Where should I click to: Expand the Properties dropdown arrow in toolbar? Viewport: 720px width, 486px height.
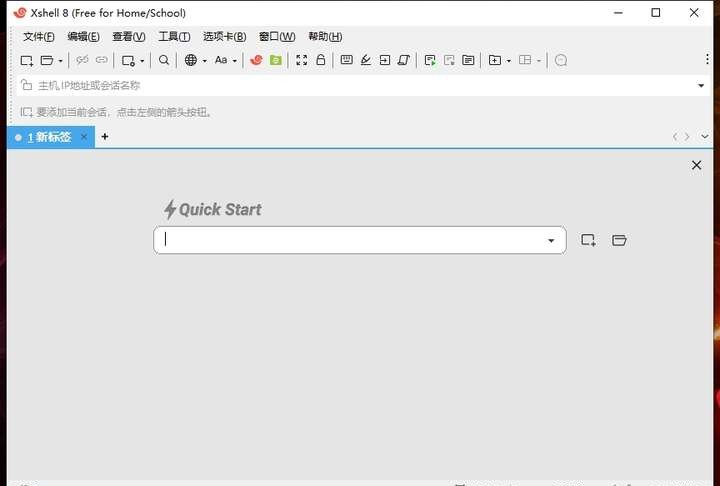point(142,61)
